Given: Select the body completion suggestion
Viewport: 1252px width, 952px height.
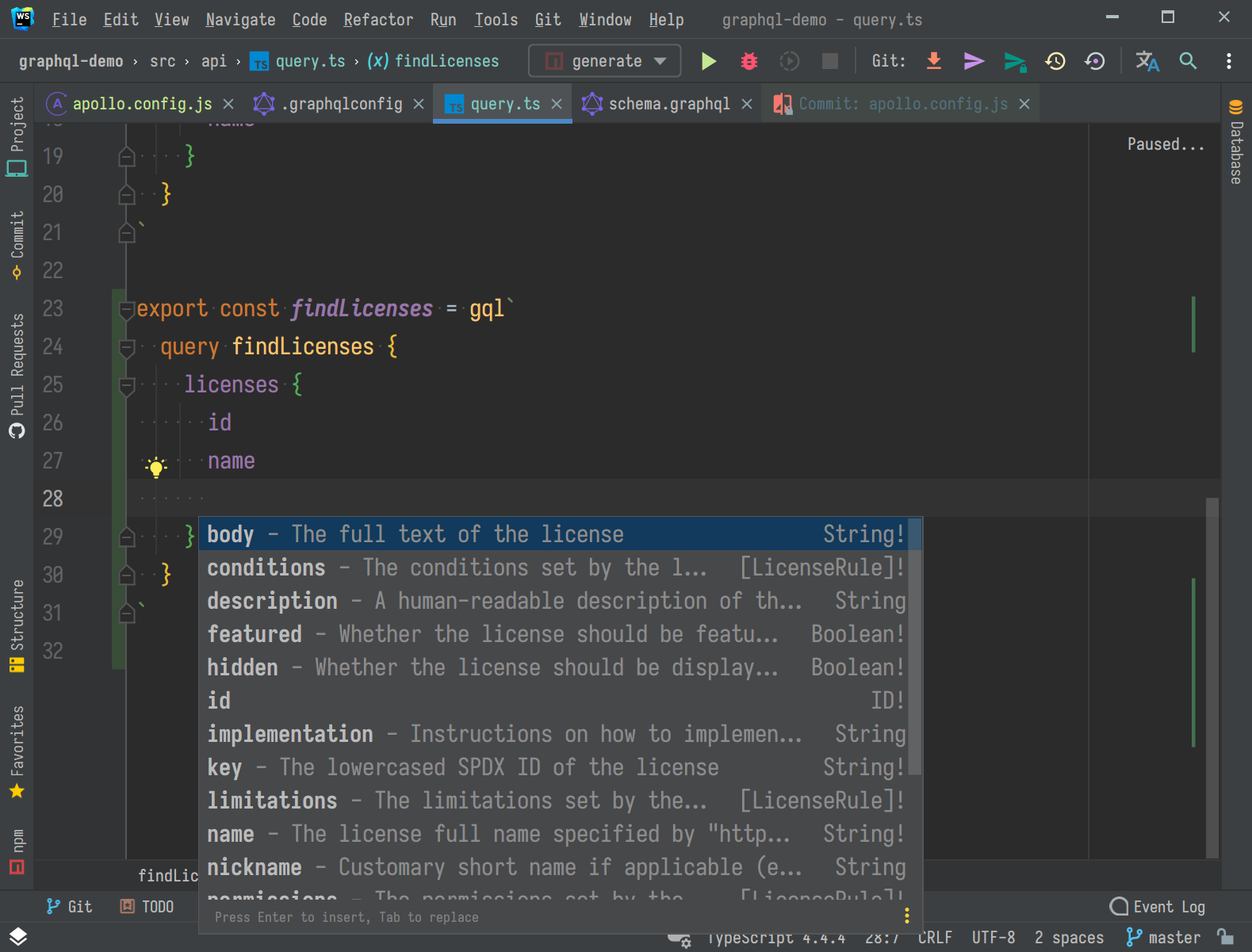Looking at the screenshot, I should tap(553, 533).
